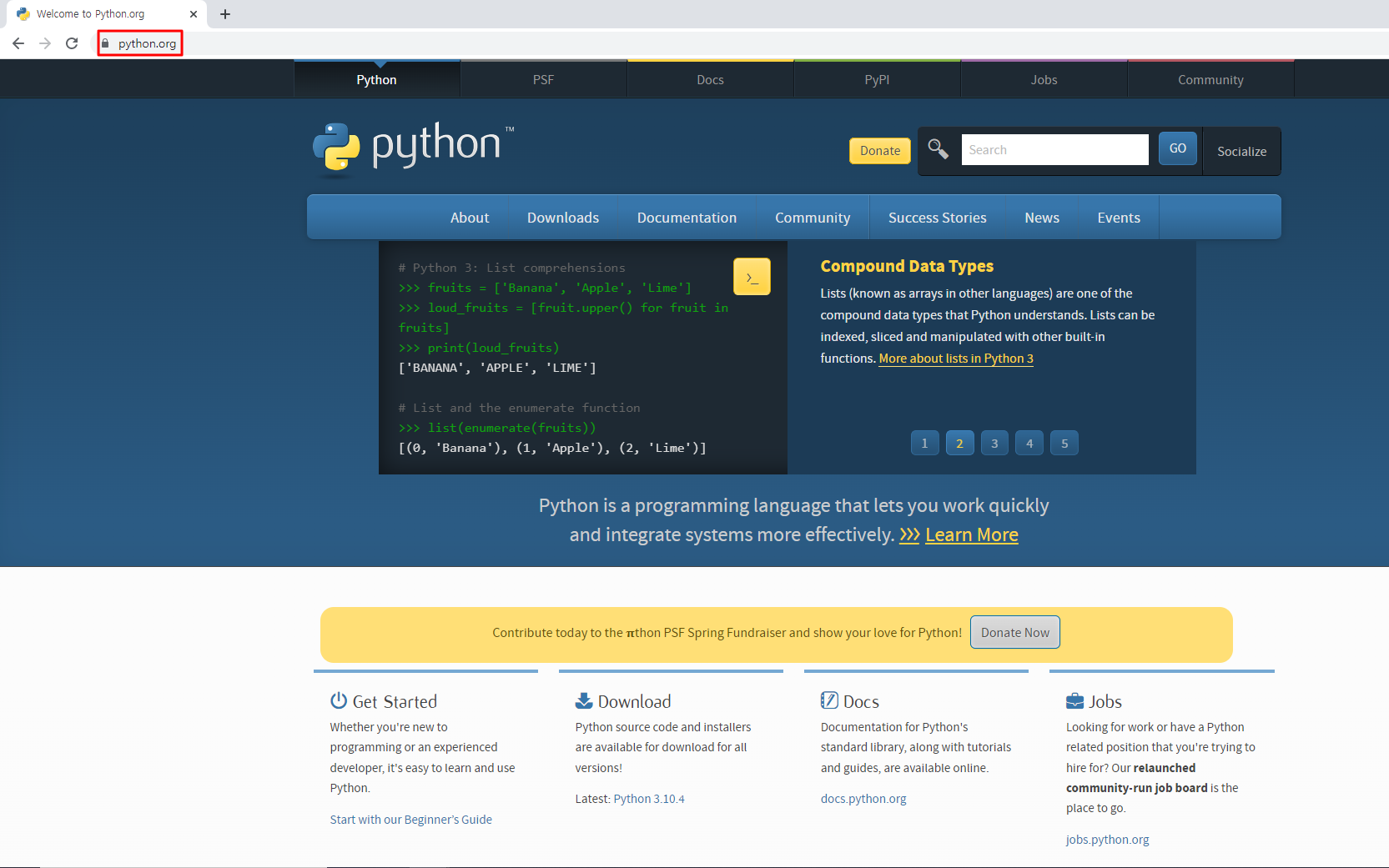Click the Donate Now button
Screen dimensions: 1389x868
(1015, 632)
